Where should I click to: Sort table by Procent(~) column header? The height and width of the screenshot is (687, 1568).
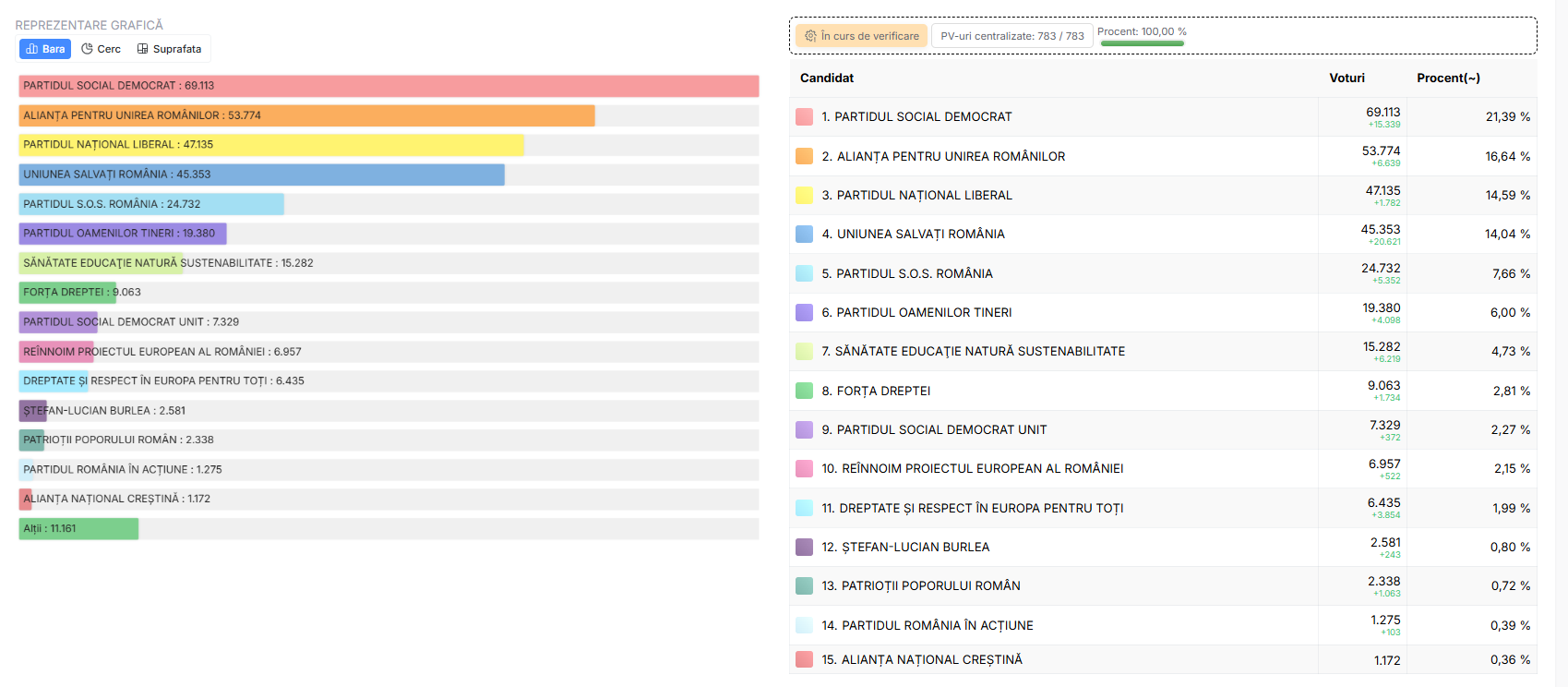click(1448, 78)
